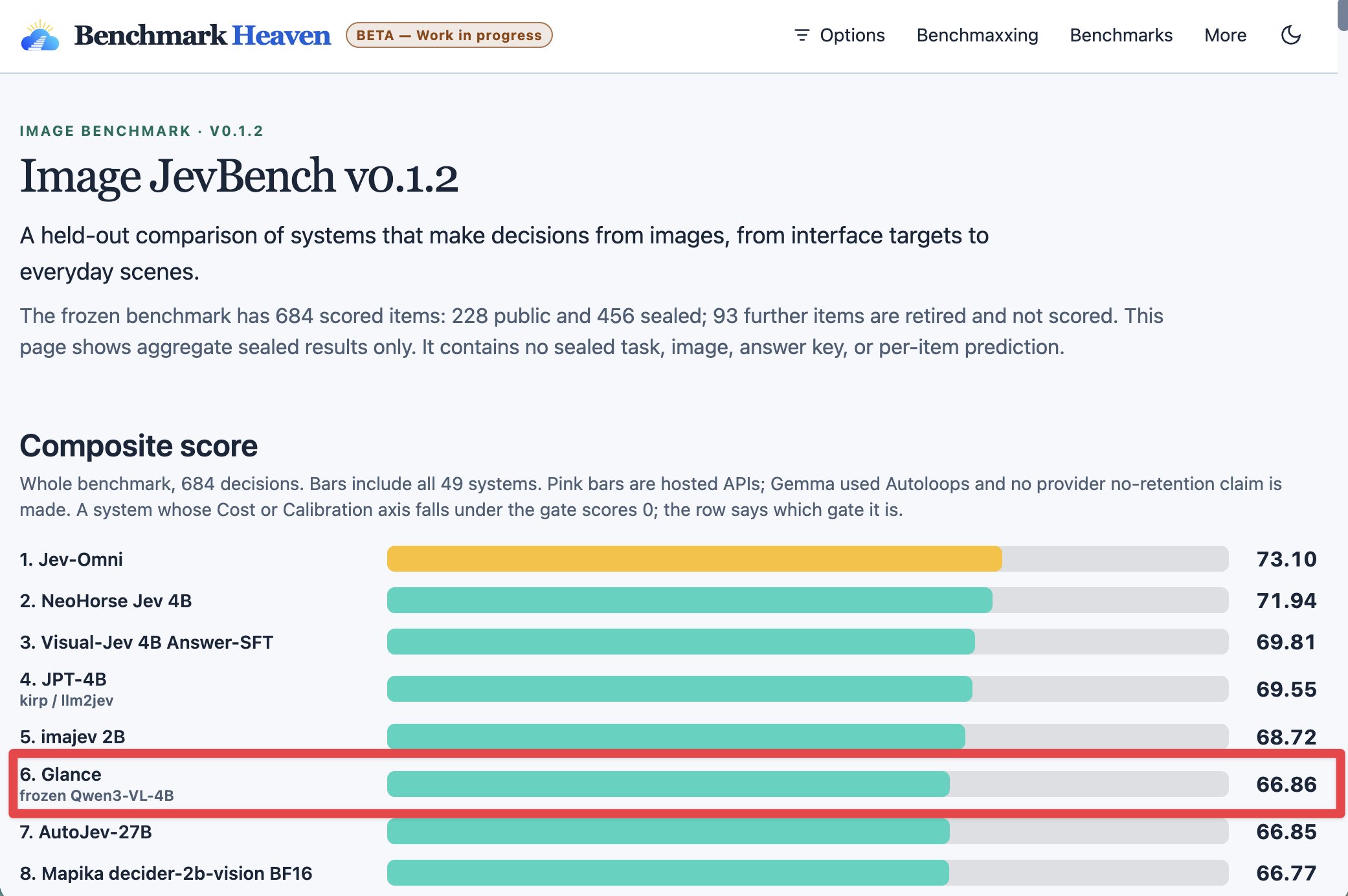
Task: Click the kirp / llm2jev subtitle
Action: tap(66, 700)
